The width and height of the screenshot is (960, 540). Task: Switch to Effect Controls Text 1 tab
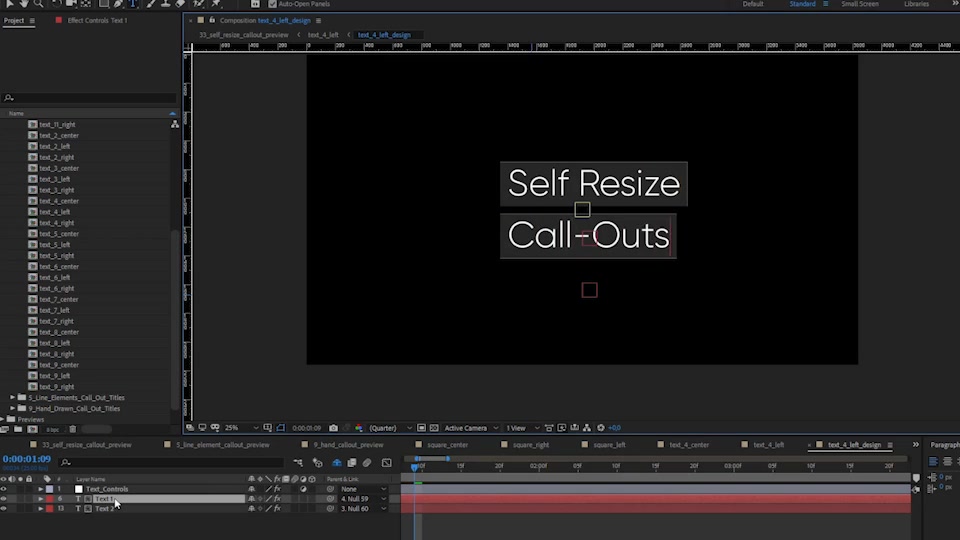click(x=97, y=20)
